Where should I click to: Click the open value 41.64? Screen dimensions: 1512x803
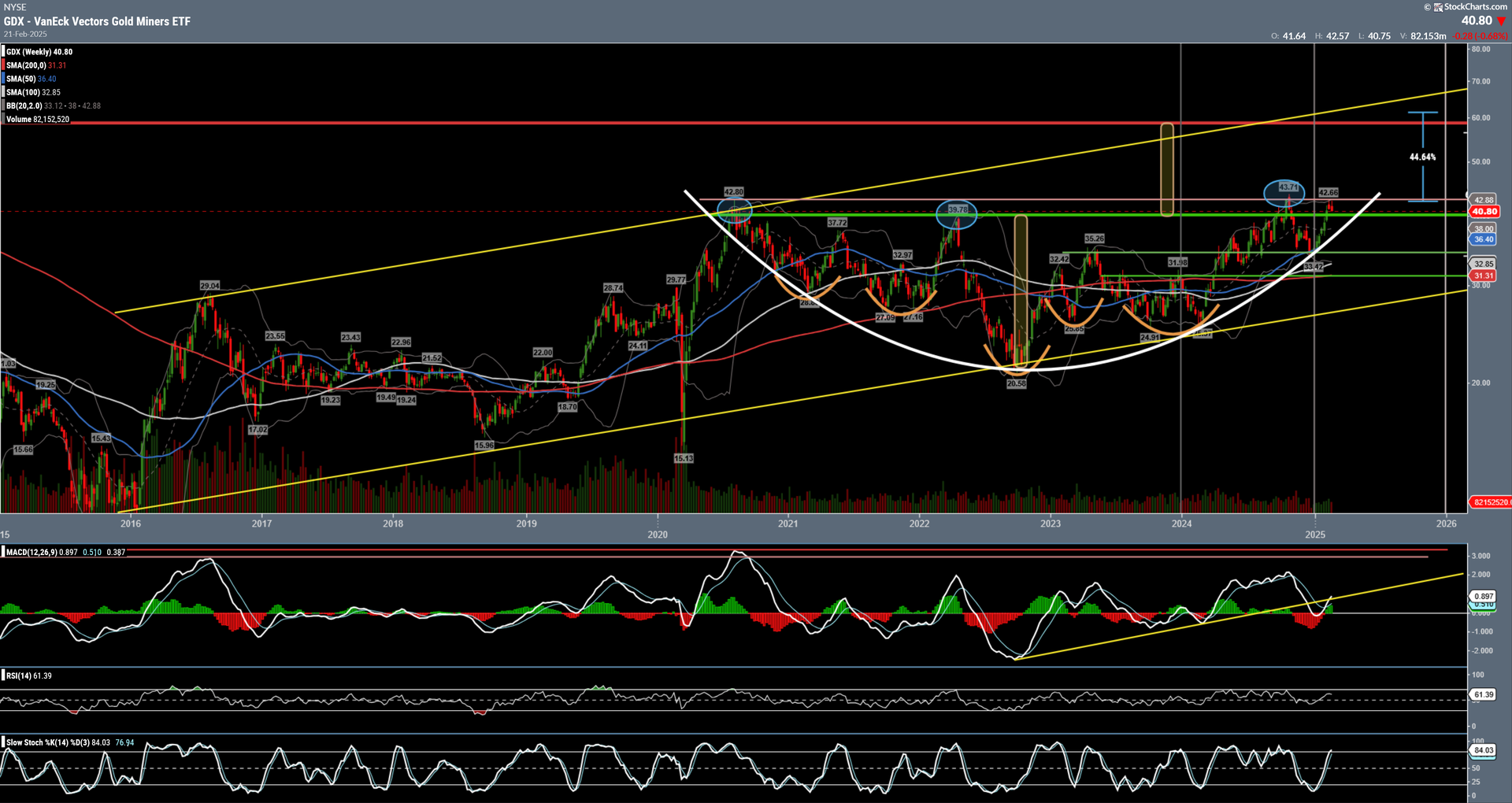pos(1294,36)
